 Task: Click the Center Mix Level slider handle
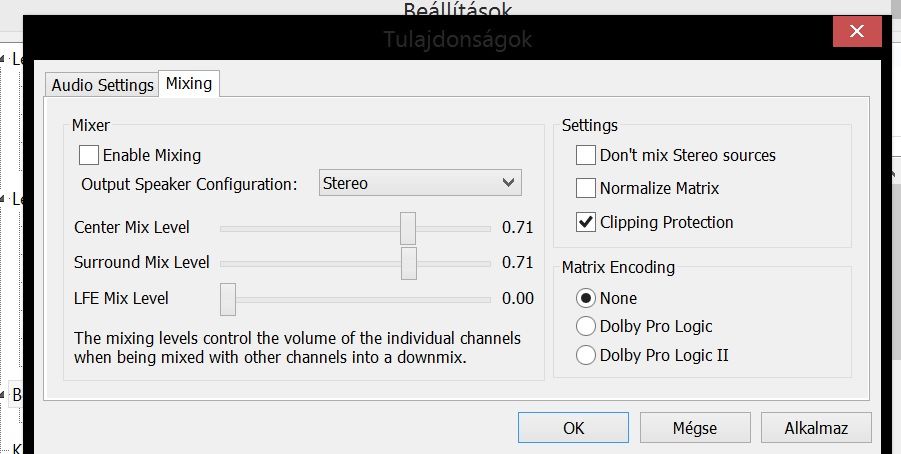(x=408, y=228)
